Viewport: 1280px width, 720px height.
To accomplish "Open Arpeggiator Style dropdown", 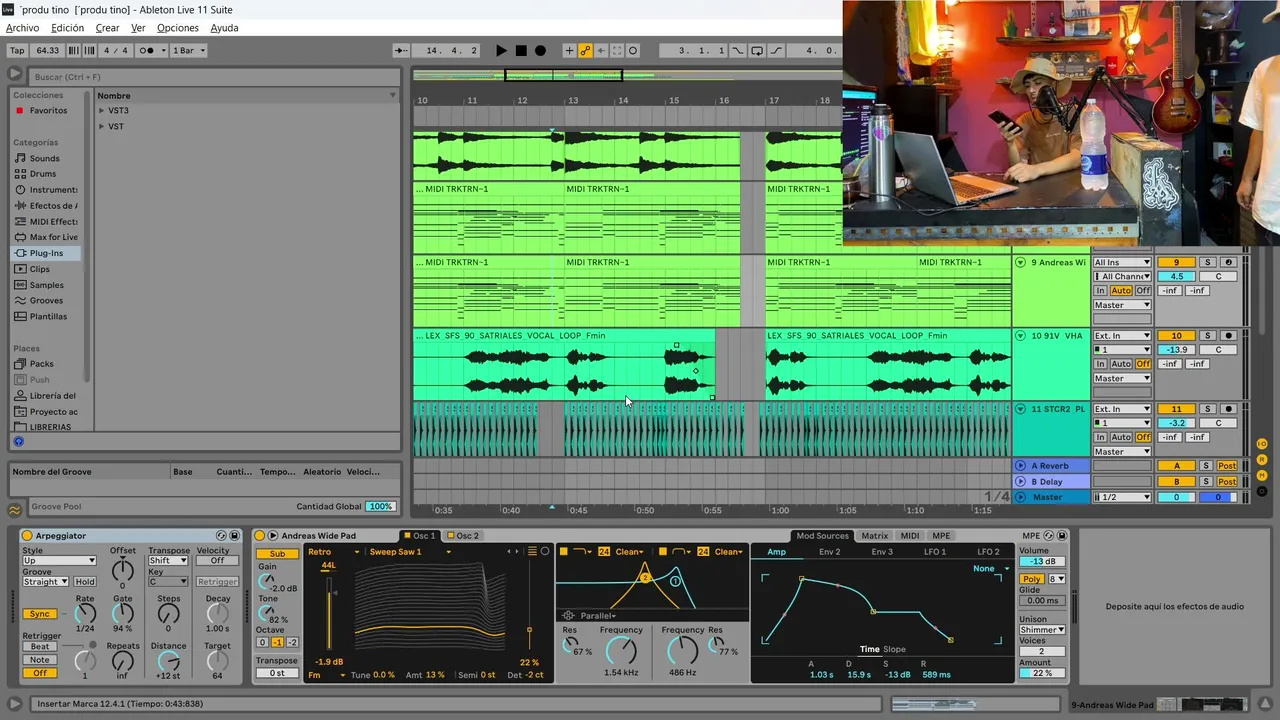I will [59, 561].
